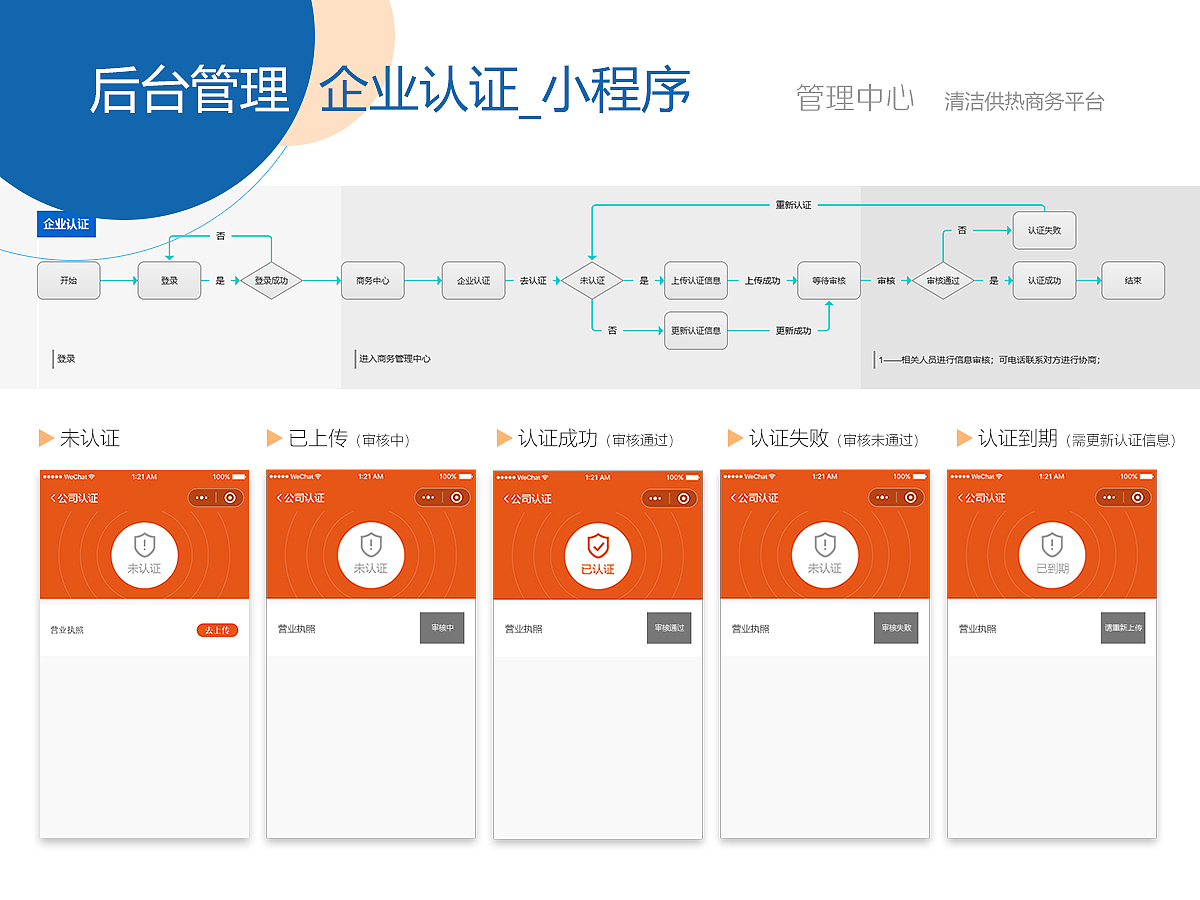Tap the shield status badge on the 未认证 phone screen
This screenshot has height=900, width=1200.
144,555
